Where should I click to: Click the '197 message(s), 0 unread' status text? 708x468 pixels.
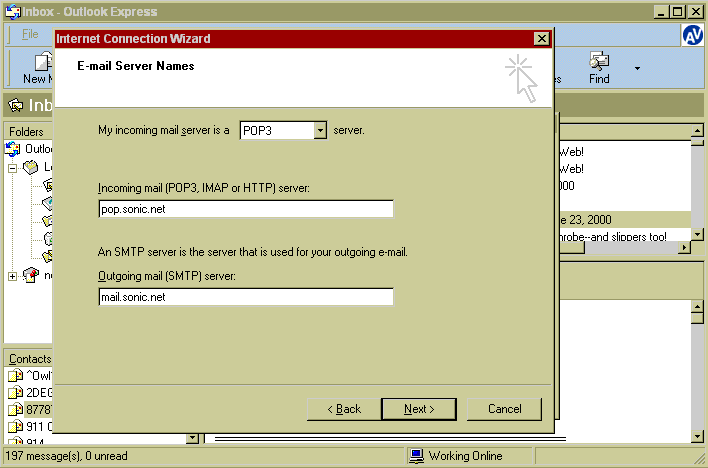pyautogui.click(x=66, y=456)
